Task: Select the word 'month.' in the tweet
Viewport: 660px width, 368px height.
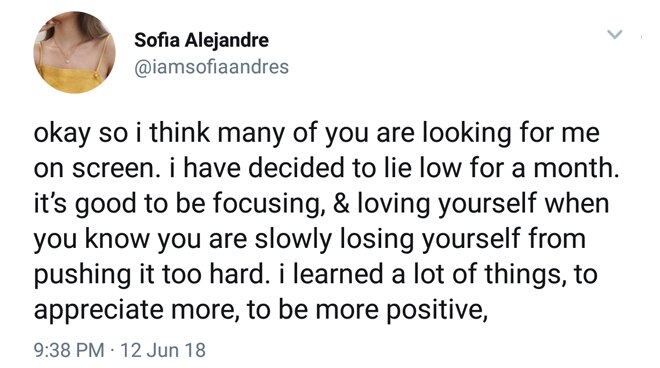Action: tap(577, 168)
